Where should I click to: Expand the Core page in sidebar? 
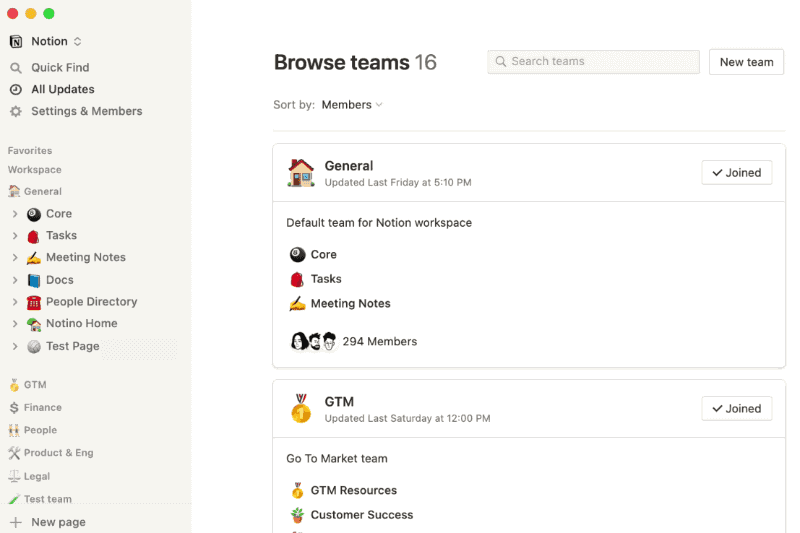(x=15, y=214)
